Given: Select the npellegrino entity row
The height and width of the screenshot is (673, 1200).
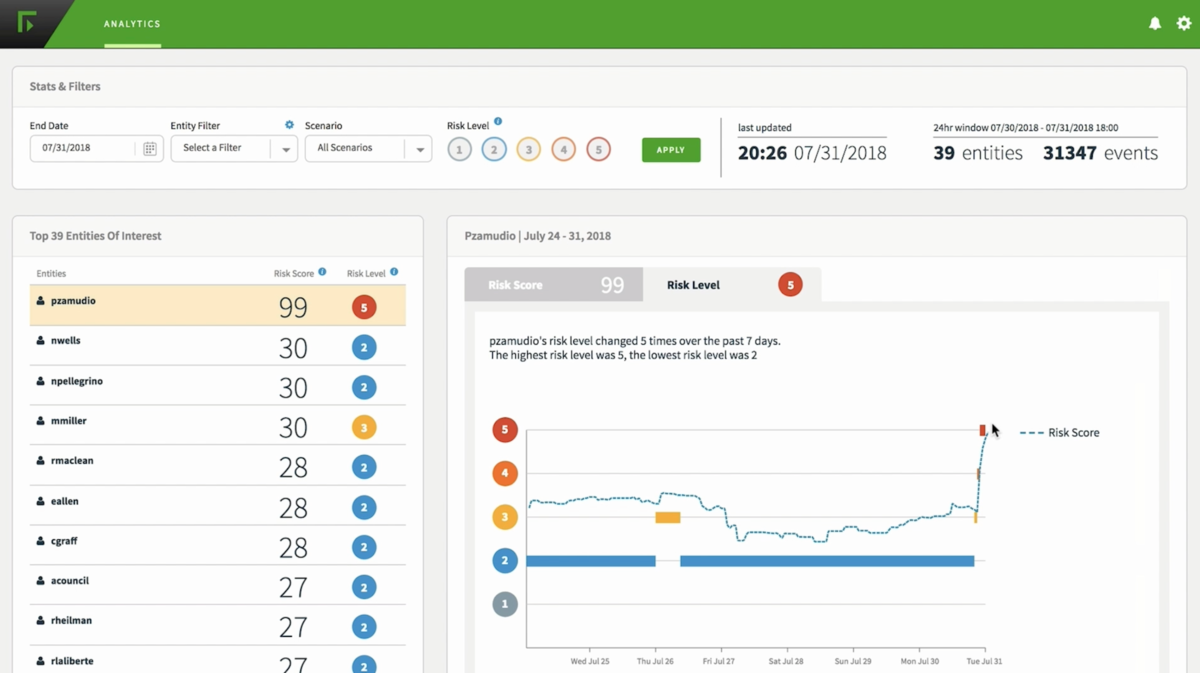Looking at the screenshot, I should (x=218, y=386).
